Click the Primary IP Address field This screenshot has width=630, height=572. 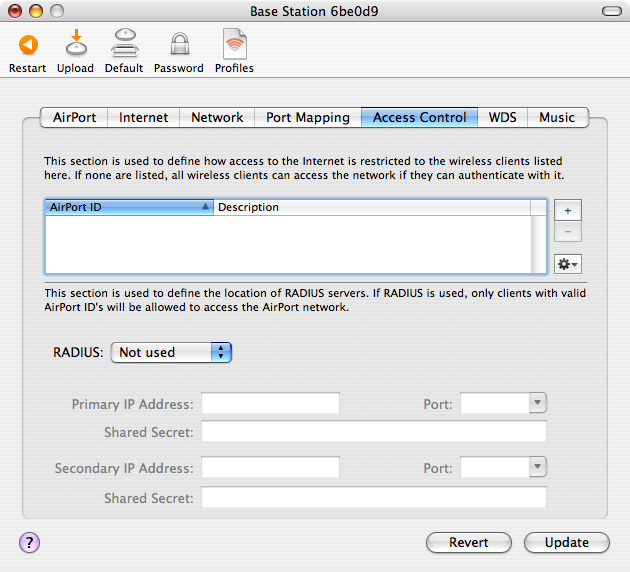(x=270, y=403)
